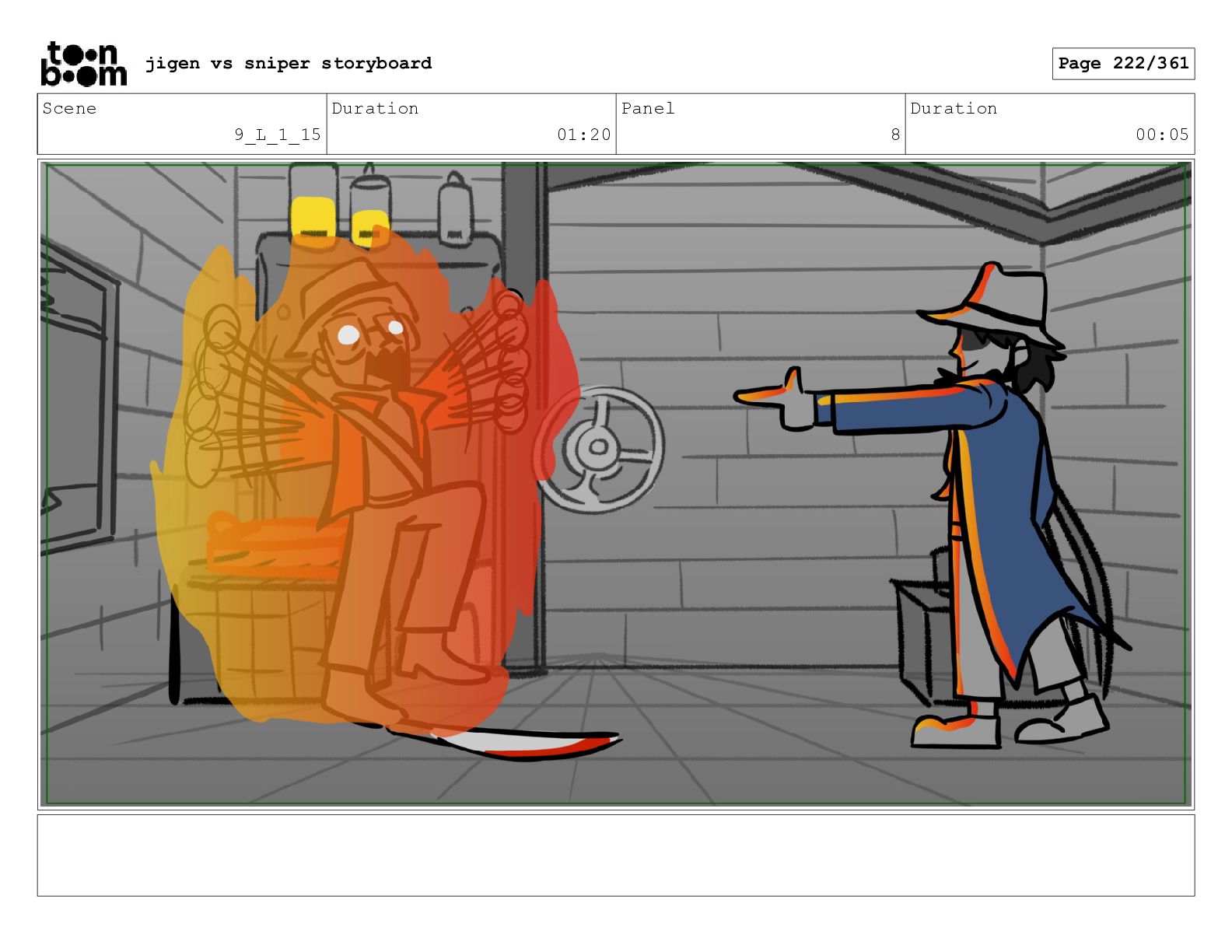Open the storyboard panel drawing of the gunfight
1232x952 pixels.
click(x=616, y=484)
